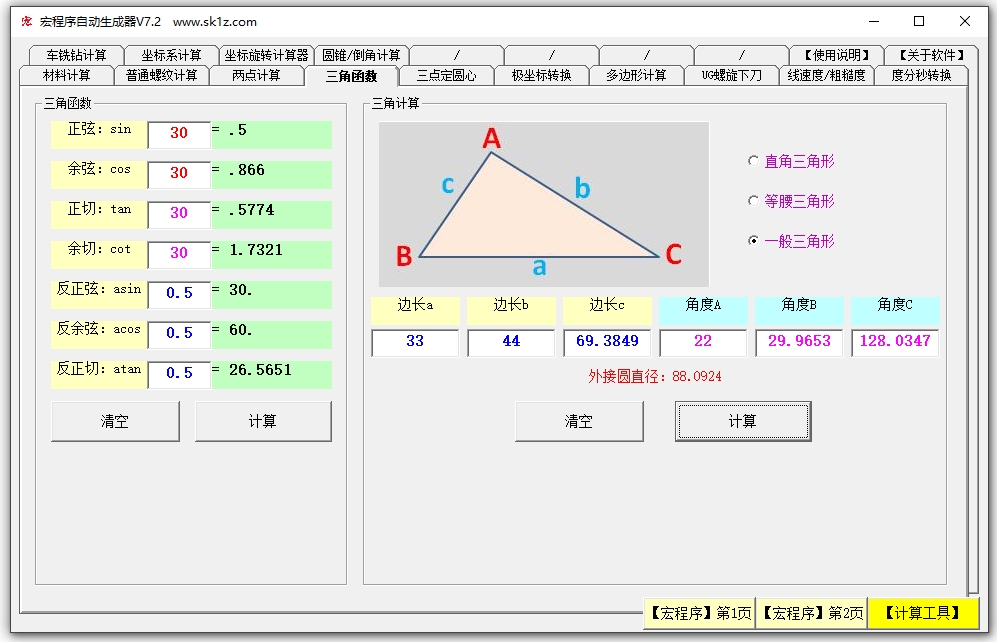
Task: Click the cos angle input field
Action: [x=179, y=174]
